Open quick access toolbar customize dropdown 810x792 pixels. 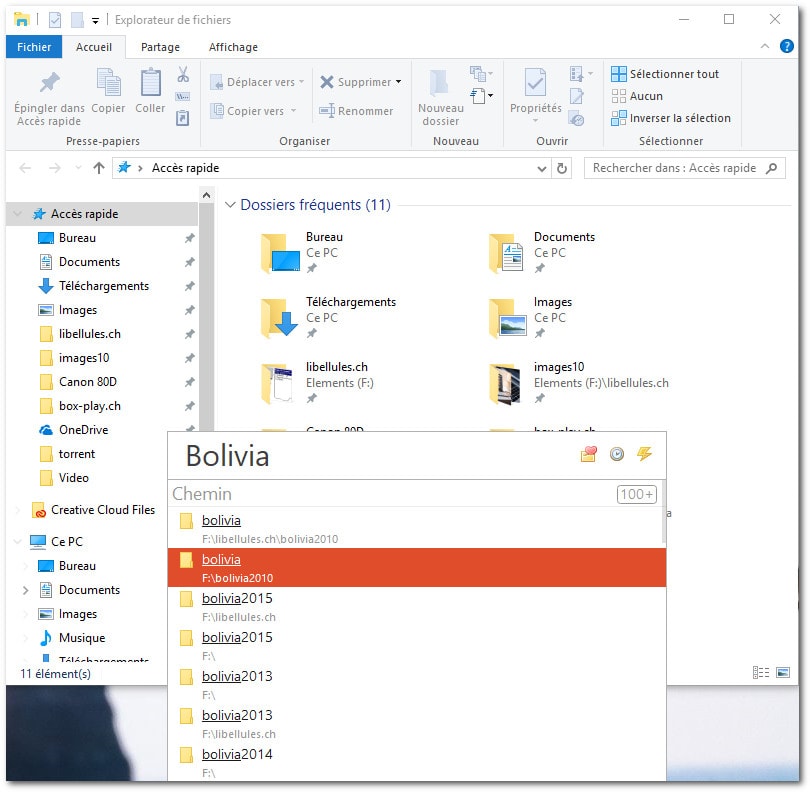pyautogui.click(x=95, y=20)
